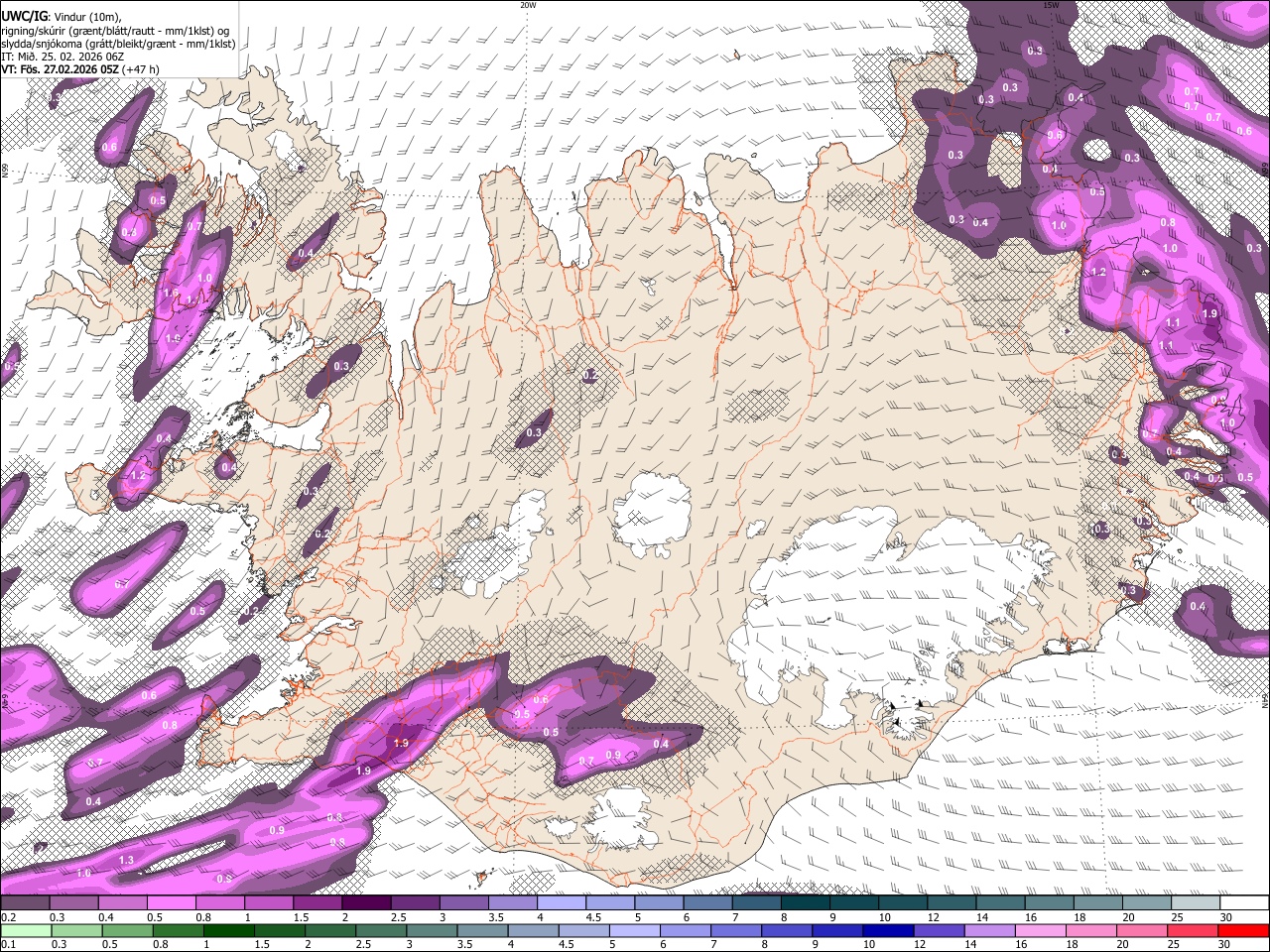This screenshot has width=1270, height=952.
Task: Pick snow scale swatch between 1 and 1.5
Action: point(268,903)
